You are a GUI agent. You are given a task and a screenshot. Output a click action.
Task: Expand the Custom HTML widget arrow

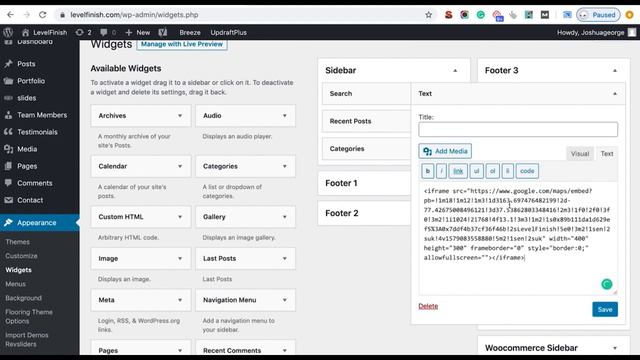point(180,217)
